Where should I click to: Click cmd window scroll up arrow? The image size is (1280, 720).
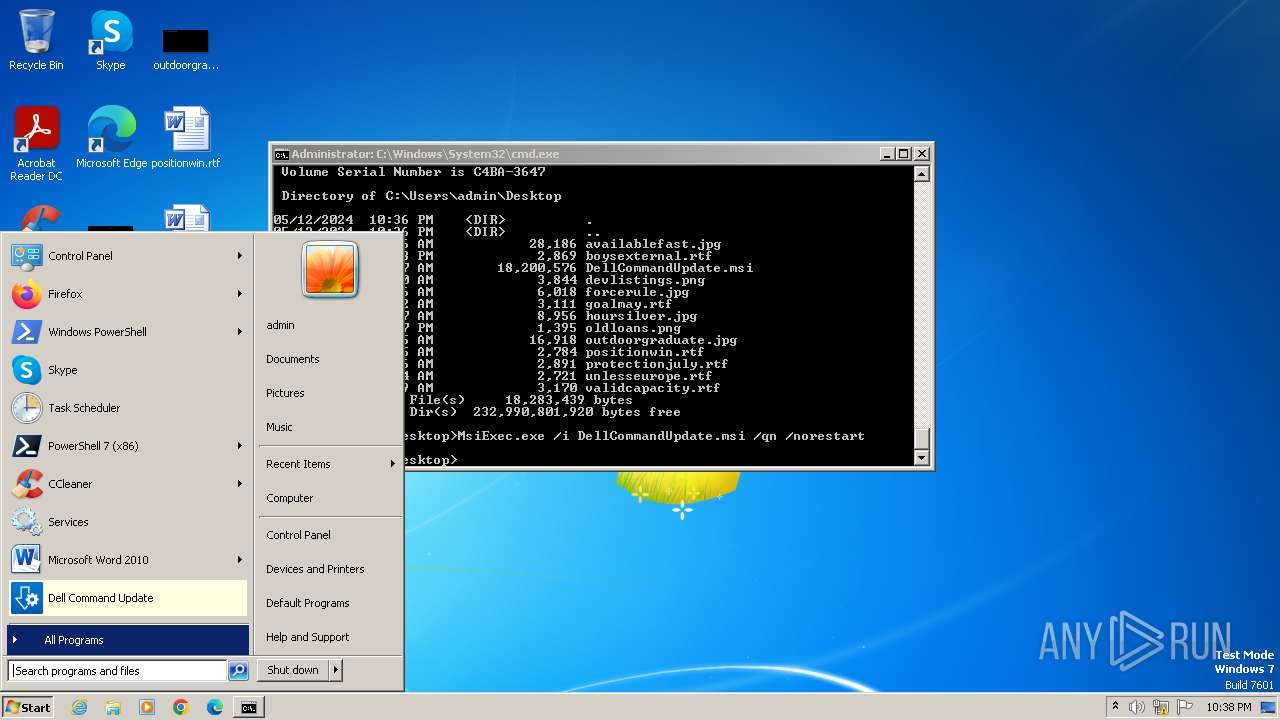pos(922,174)
